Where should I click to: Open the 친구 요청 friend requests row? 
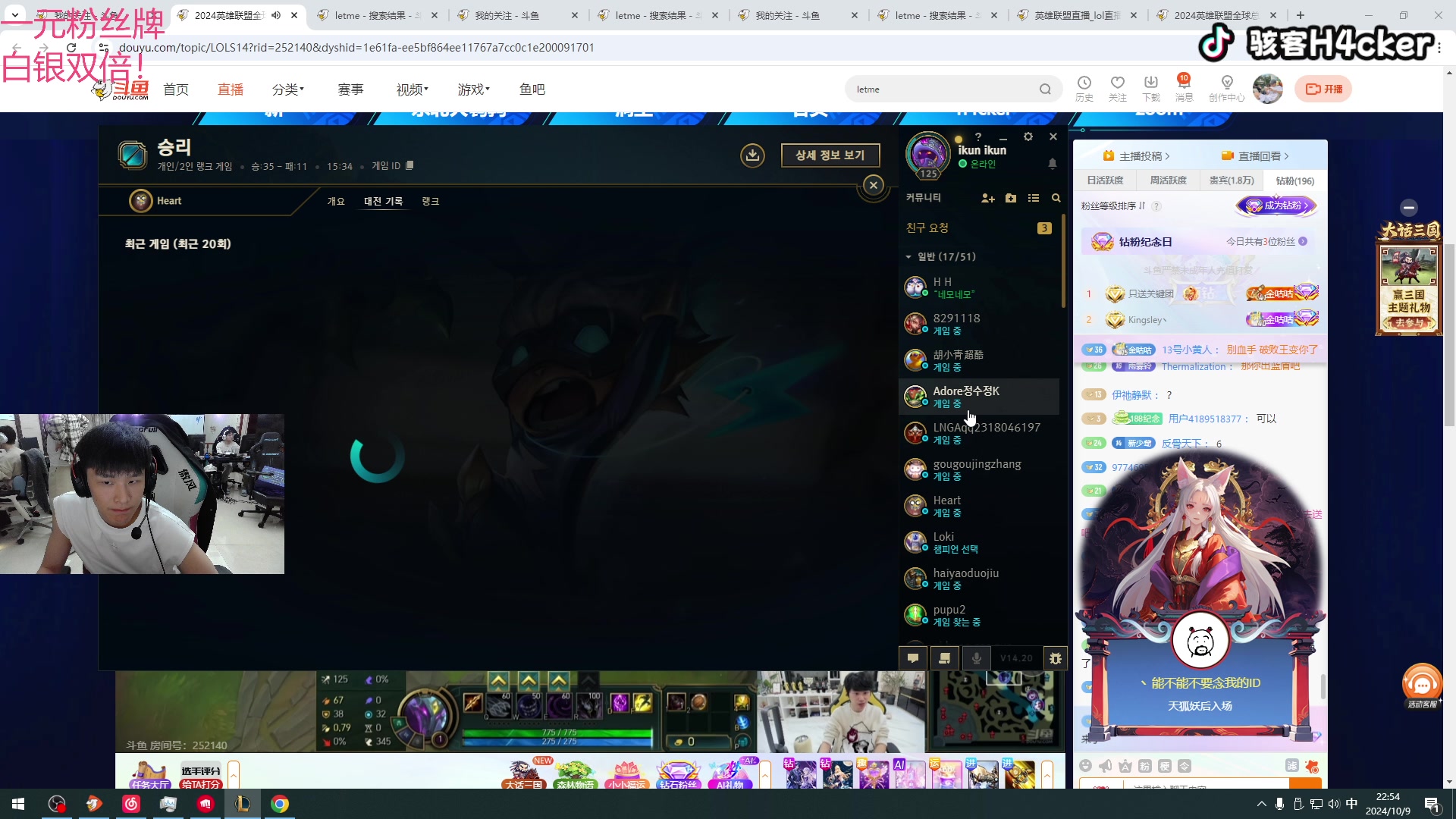coord(979,228)
